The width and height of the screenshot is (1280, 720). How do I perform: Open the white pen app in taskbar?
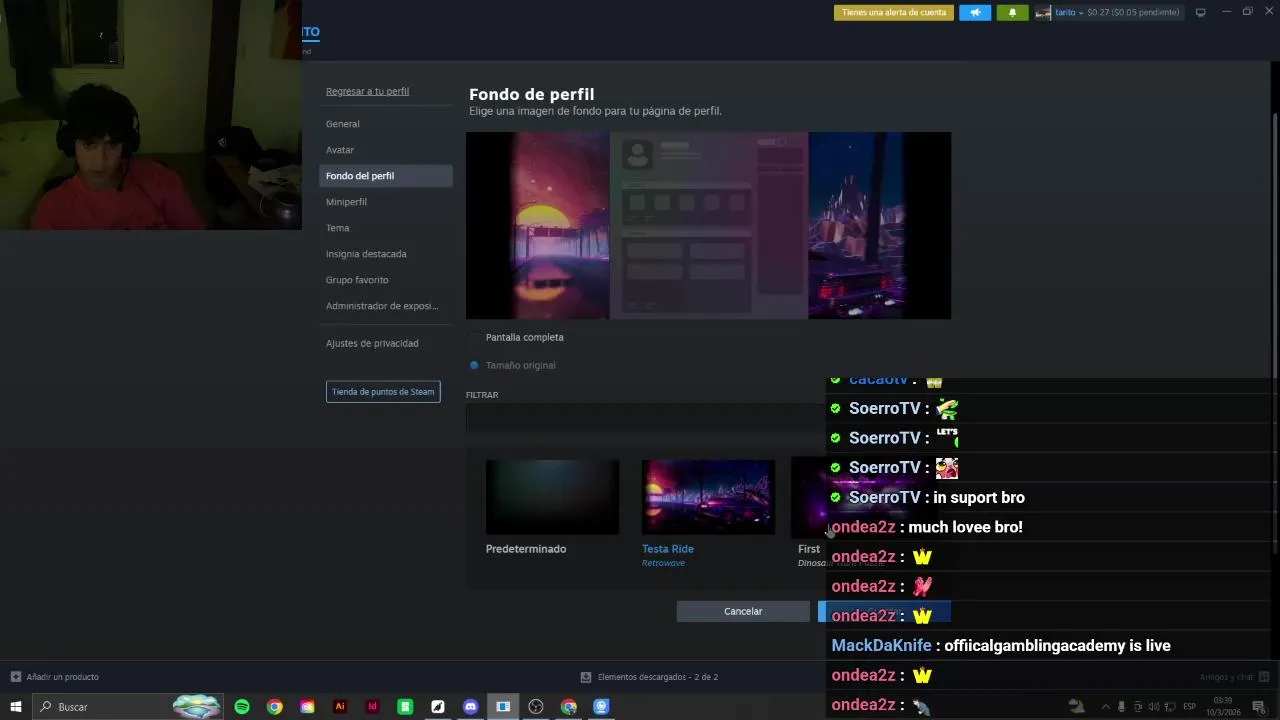point(437,707)
